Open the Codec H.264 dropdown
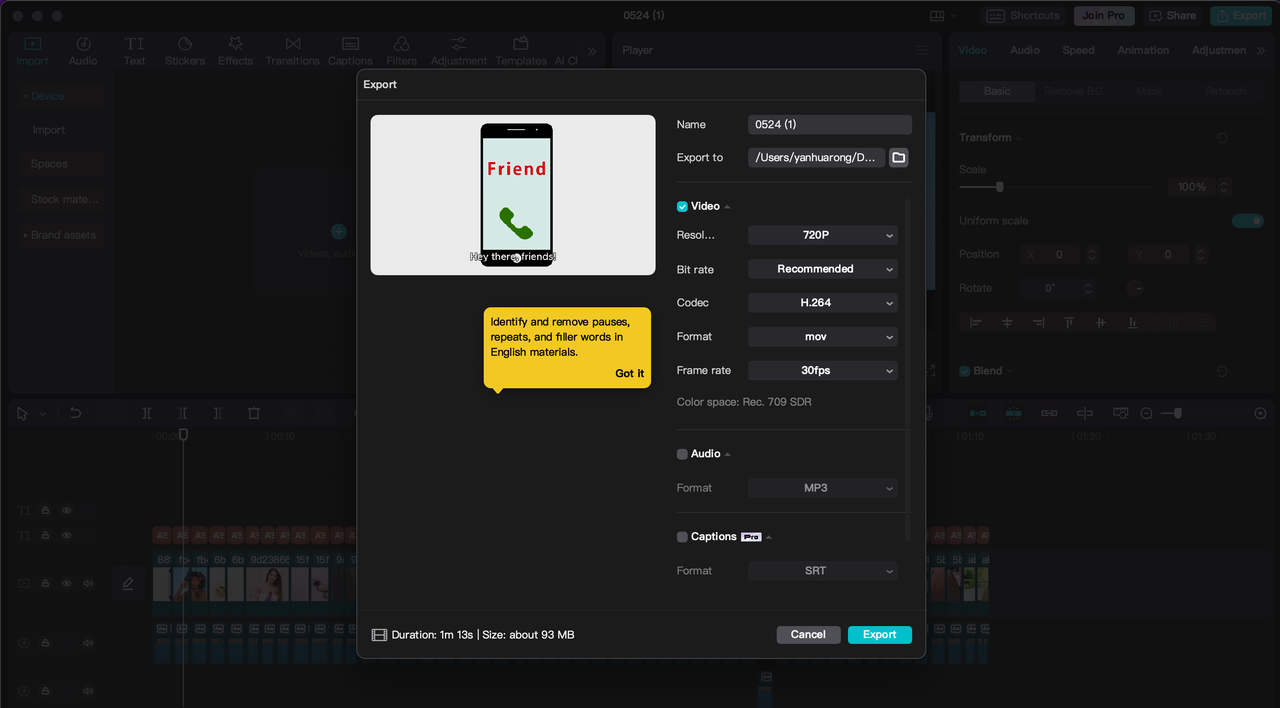1280x708 pixels. (x=823, y=303)
